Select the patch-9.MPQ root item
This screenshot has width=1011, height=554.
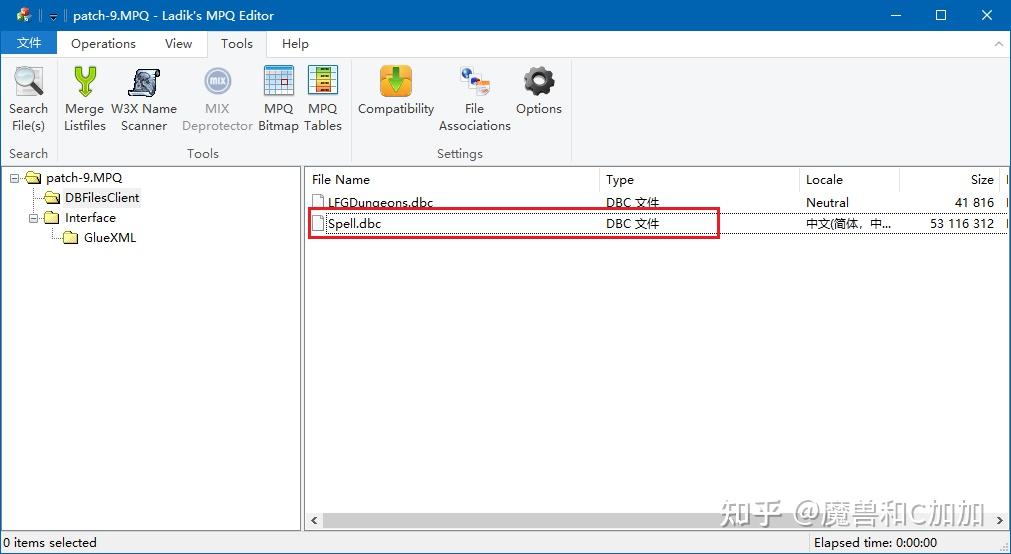(x=84, y=178)
